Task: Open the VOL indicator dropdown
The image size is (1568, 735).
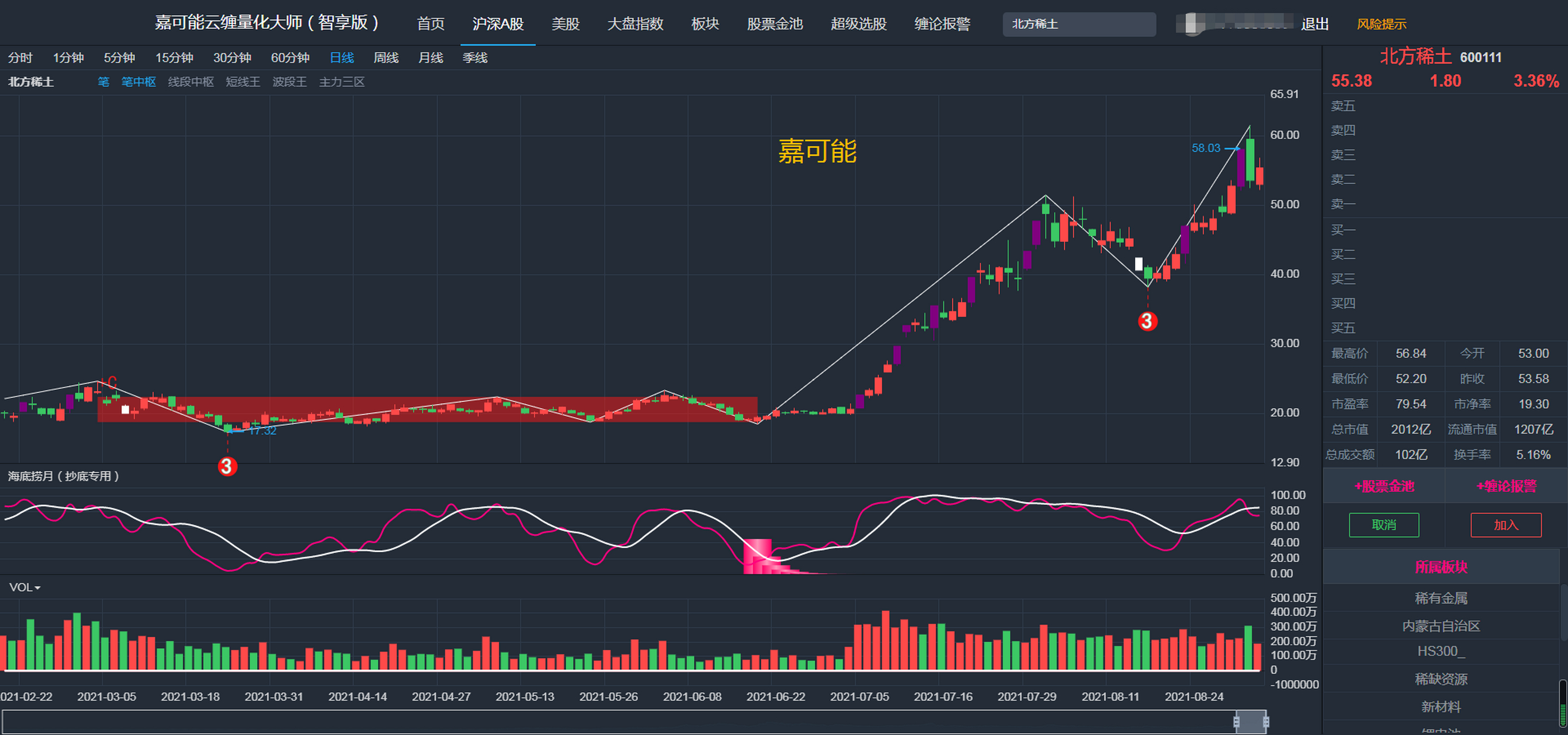Action: [x=25, y=587]
